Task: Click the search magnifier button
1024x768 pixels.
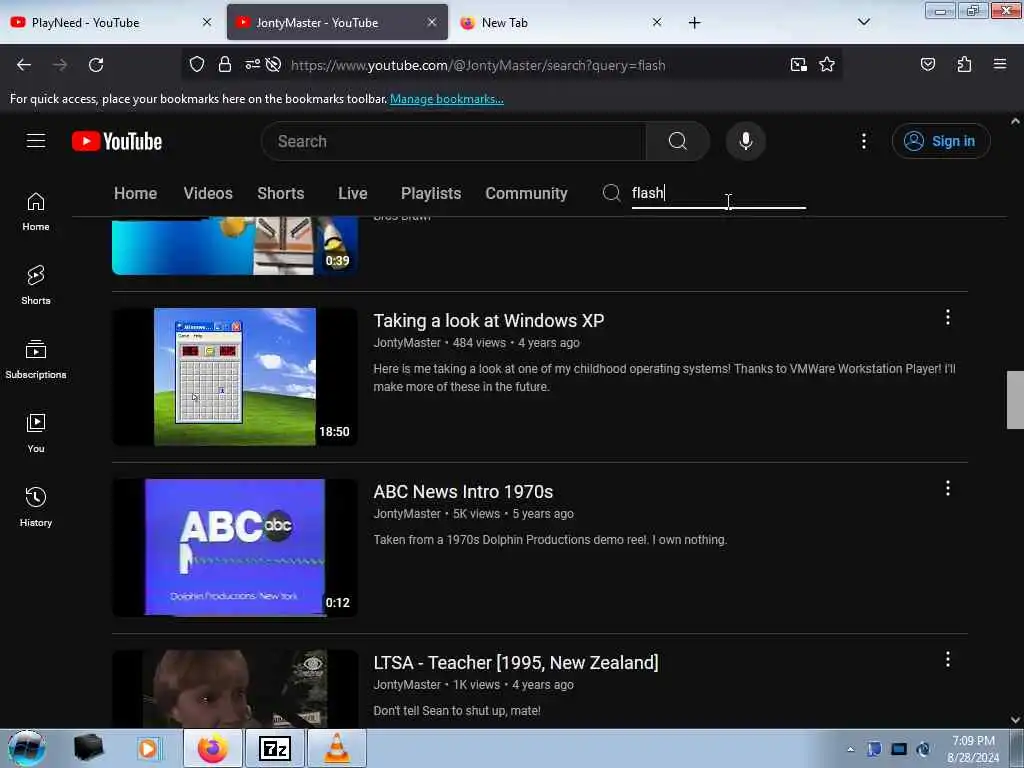Action: [x=677, y=141]
